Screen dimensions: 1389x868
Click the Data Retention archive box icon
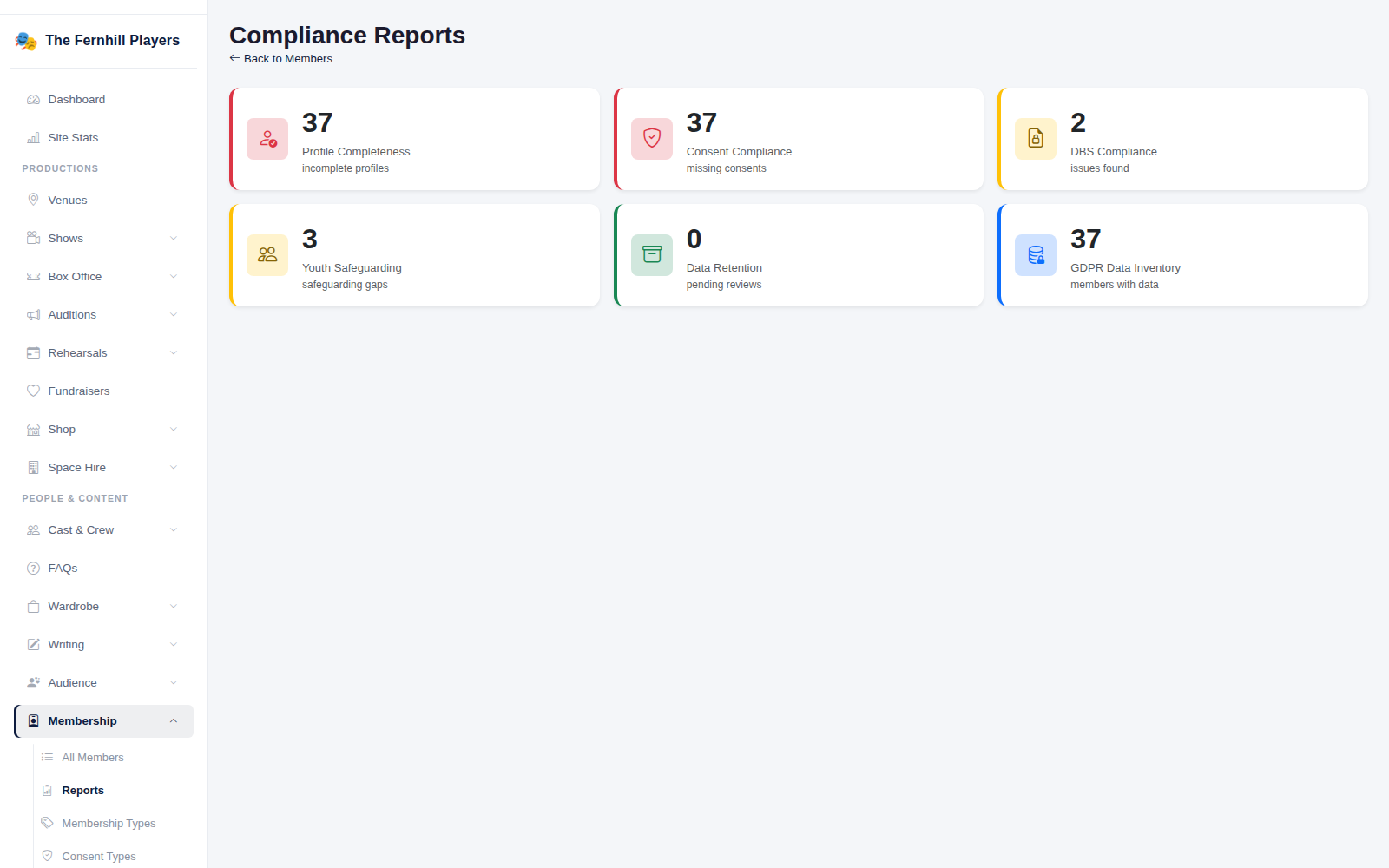pos(652,255)
